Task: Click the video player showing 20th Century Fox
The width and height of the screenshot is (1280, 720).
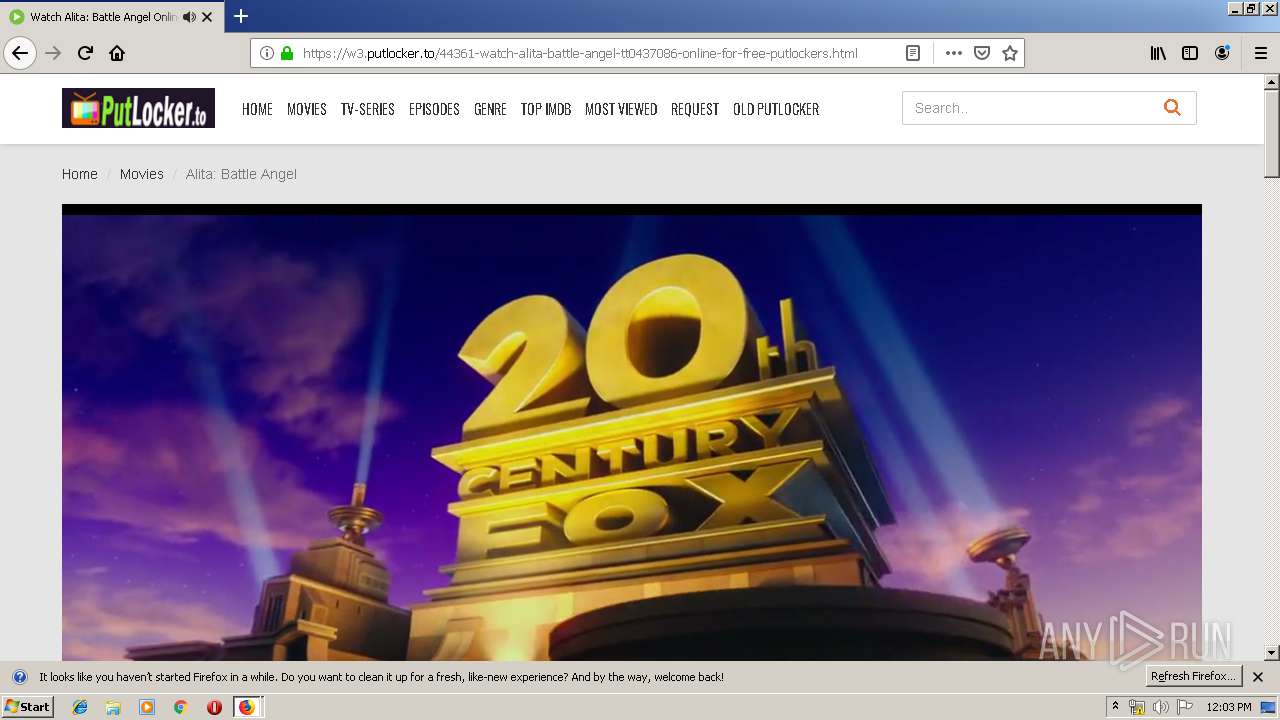Action: tap(632, 433)
